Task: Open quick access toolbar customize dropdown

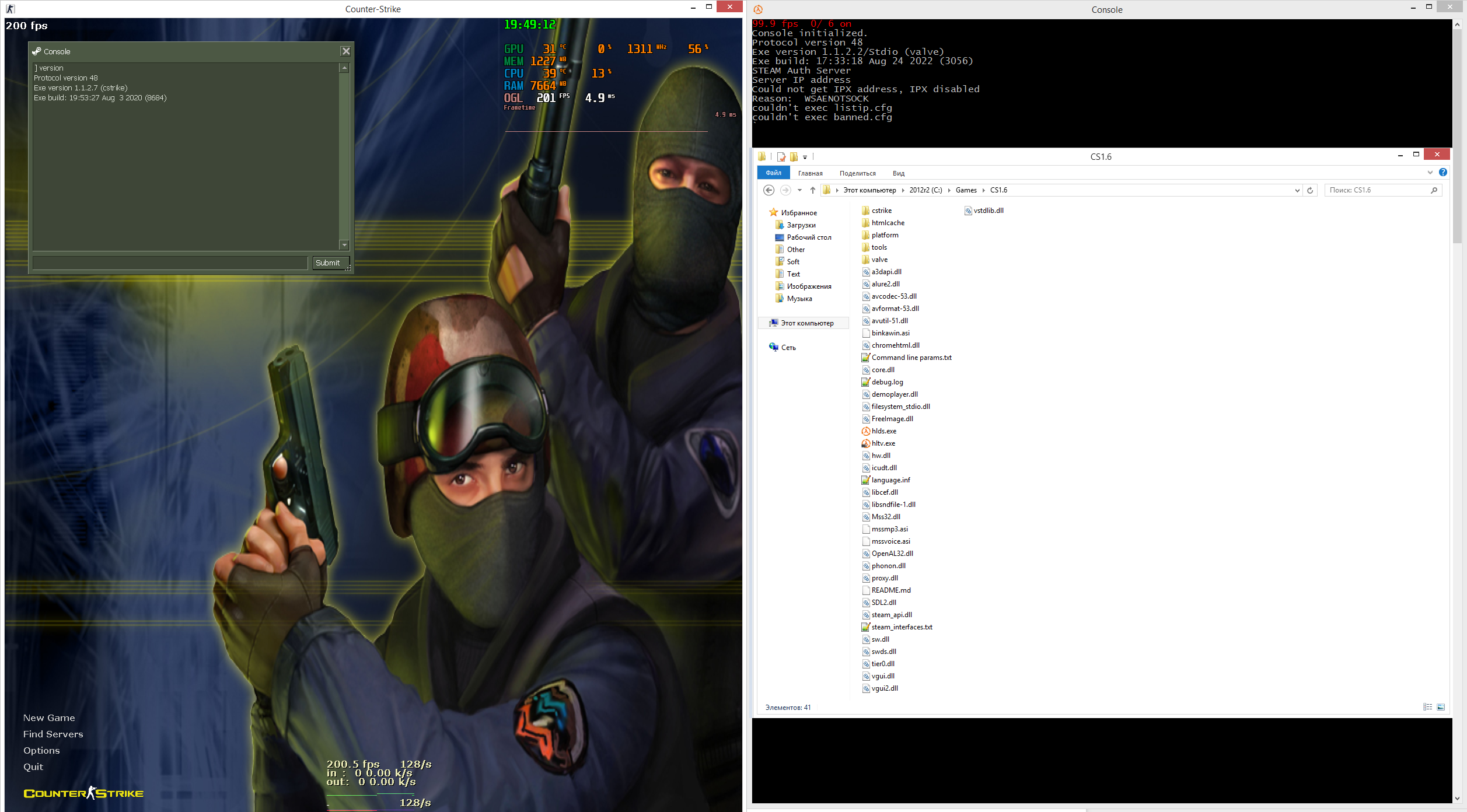Action: pos(805,157)
